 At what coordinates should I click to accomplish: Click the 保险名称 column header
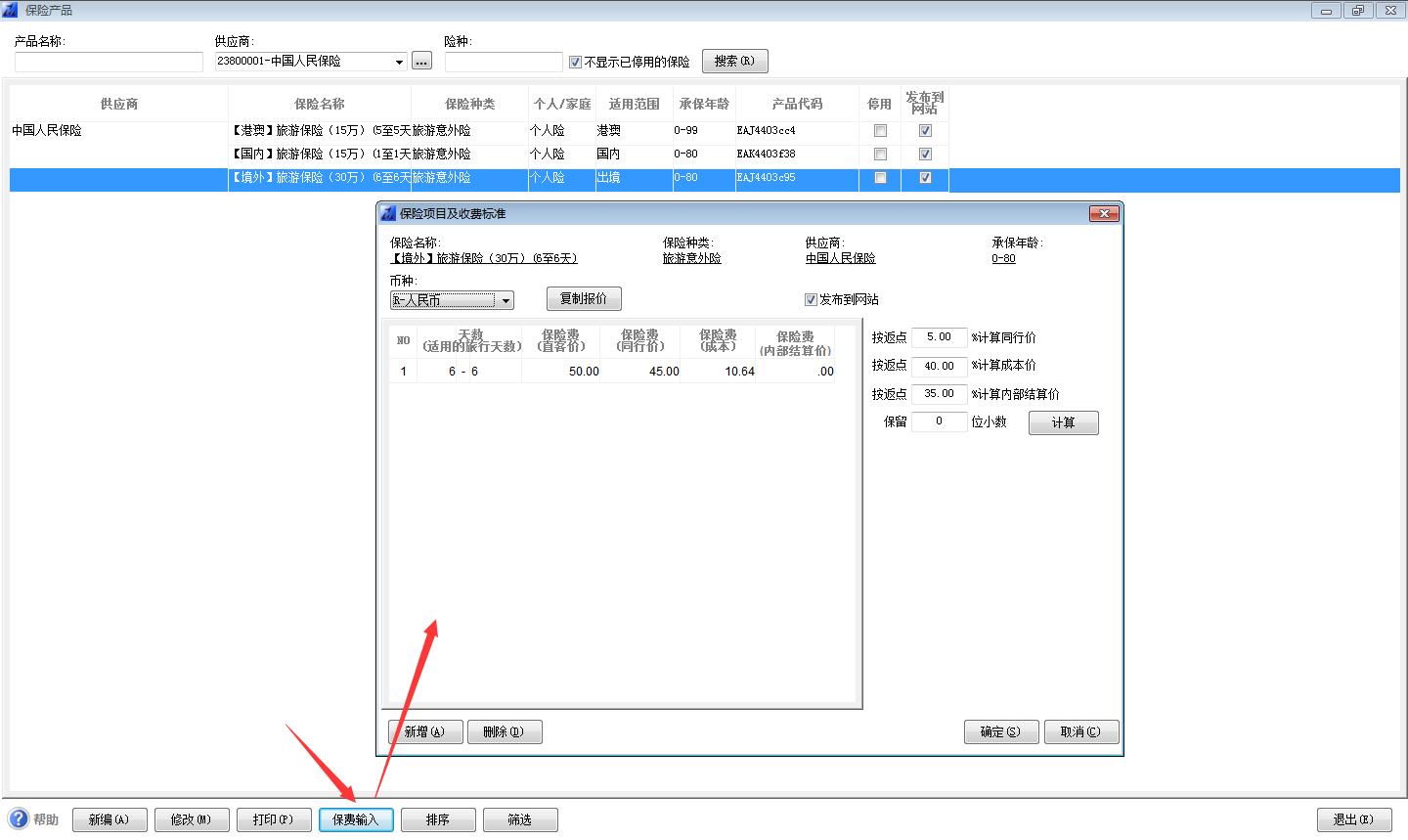[x=320, y=104]
